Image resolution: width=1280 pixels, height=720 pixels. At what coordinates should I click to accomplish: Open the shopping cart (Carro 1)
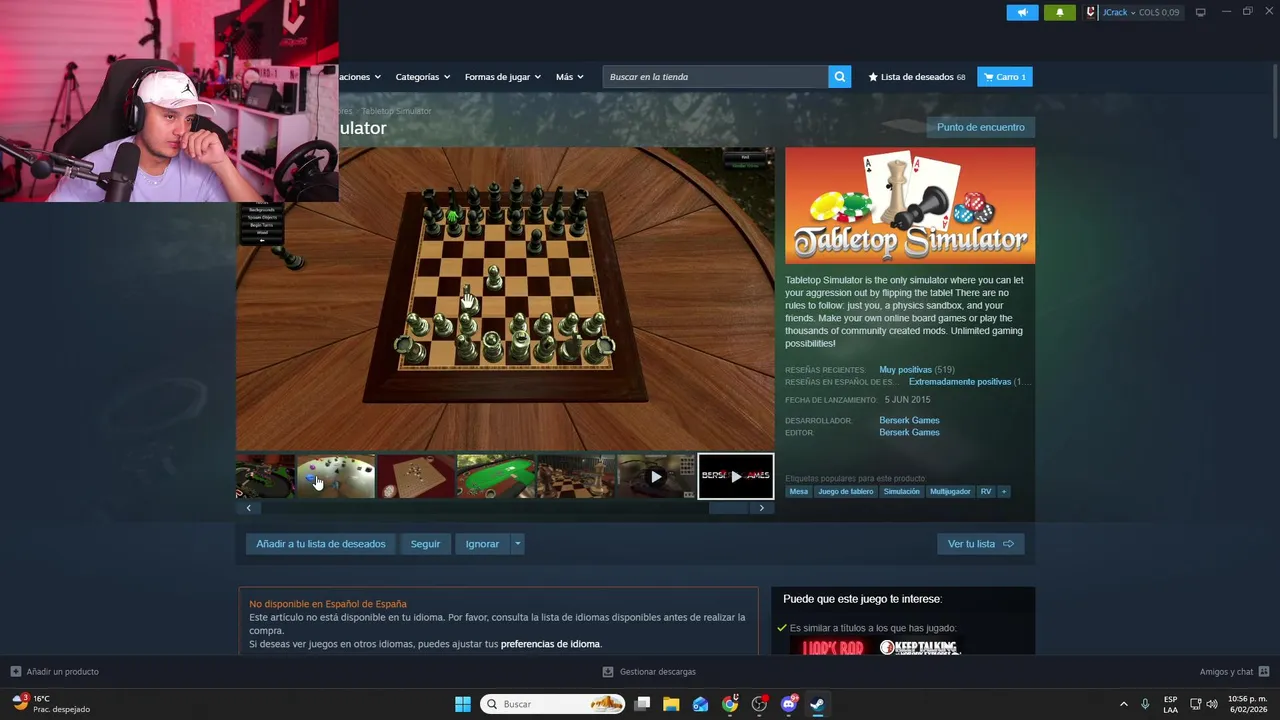click(x=1004, y=77)
